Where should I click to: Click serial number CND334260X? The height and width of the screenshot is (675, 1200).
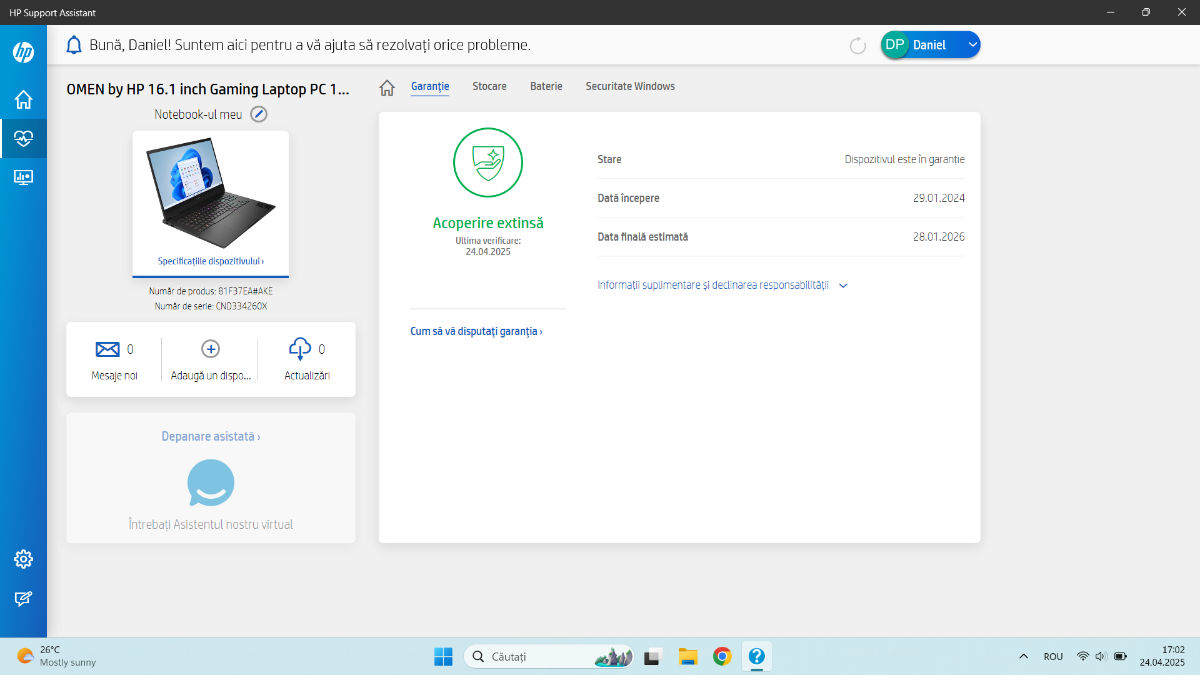click(241, 306)
